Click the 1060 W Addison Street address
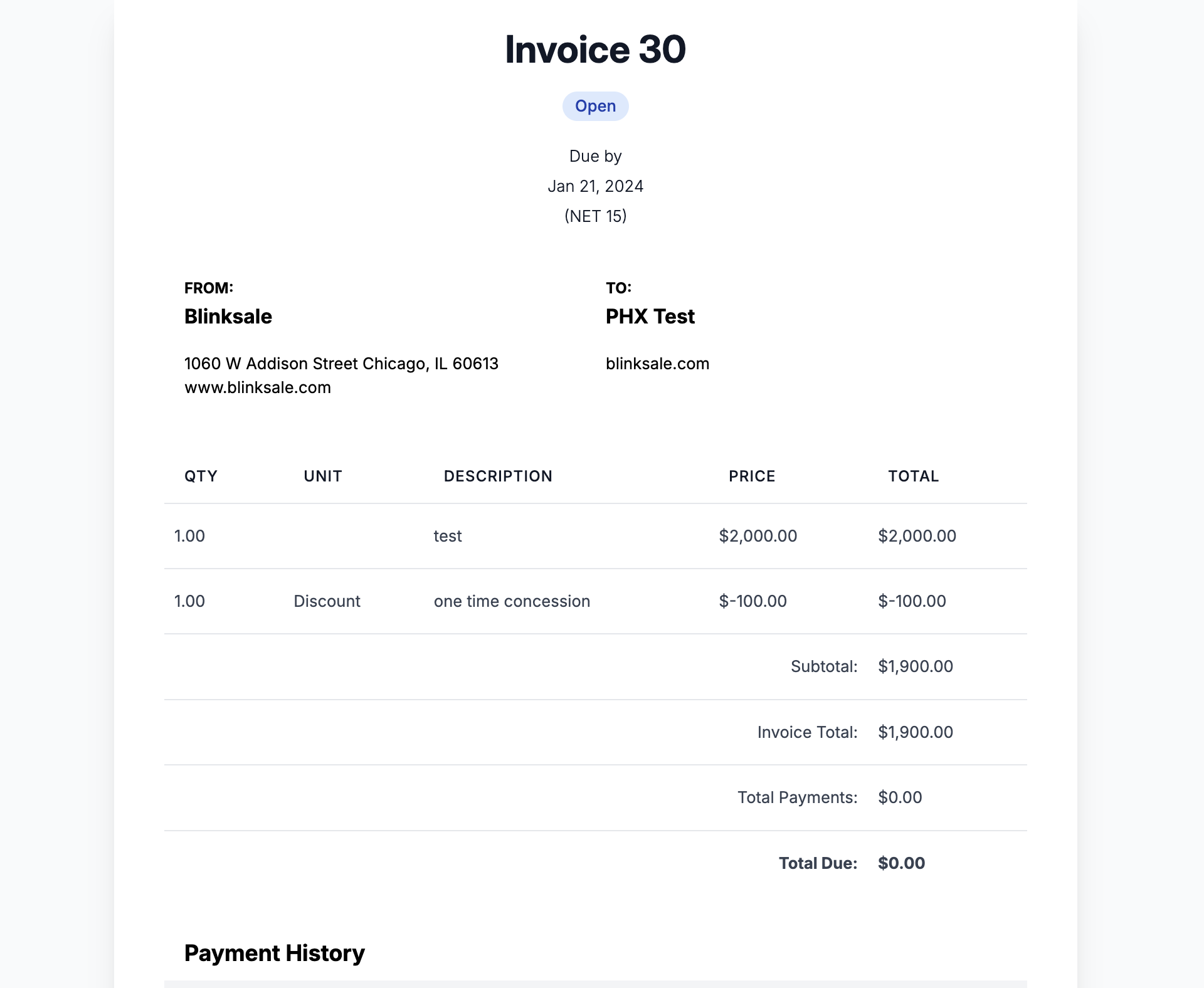Screen dimensions: 1204x988 [x=341, y=364]
